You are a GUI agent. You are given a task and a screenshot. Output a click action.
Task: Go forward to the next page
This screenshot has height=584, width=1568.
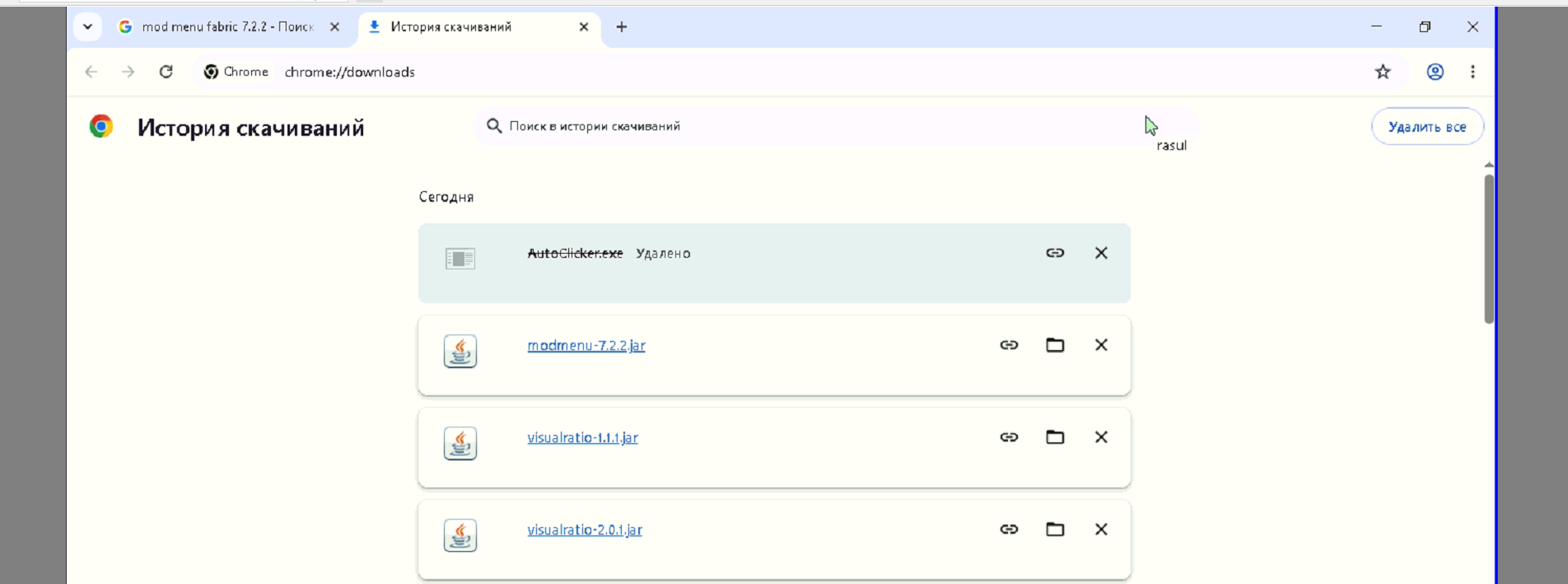pyautogui.click(x=128, y=72)
